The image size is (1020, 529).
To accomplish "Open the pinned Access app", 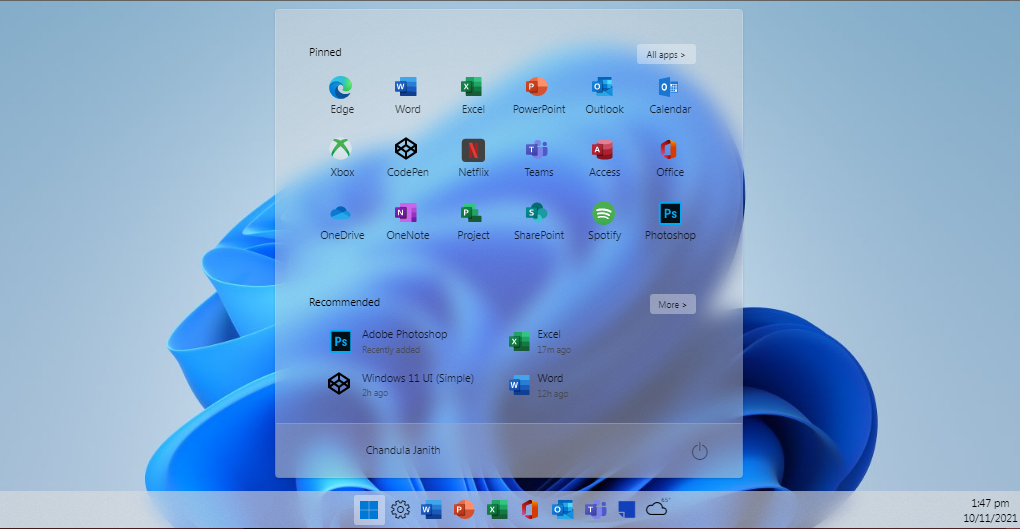I will click(604, 152).
